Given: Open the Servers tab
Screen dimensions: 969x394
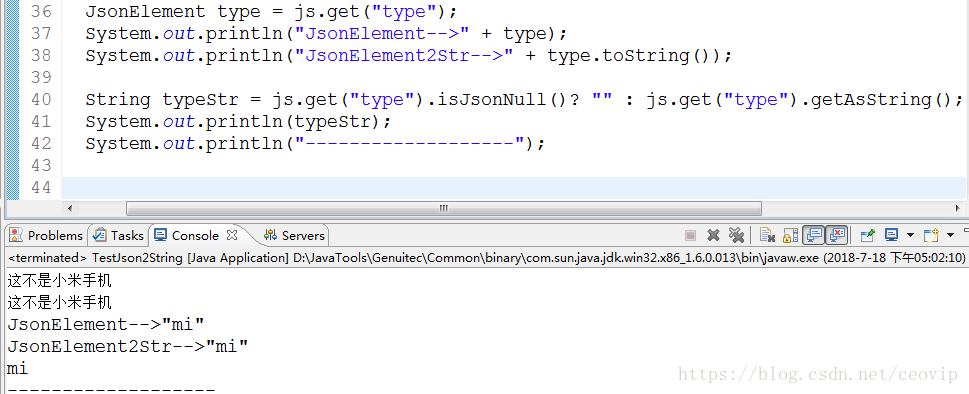Looking at the screenshot, I should [294, 235].
